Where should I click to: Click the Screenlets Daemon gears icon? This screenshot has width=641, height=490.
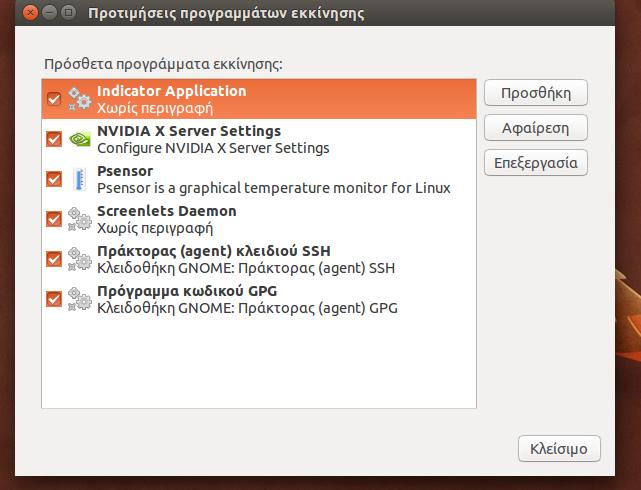(79, 219)
